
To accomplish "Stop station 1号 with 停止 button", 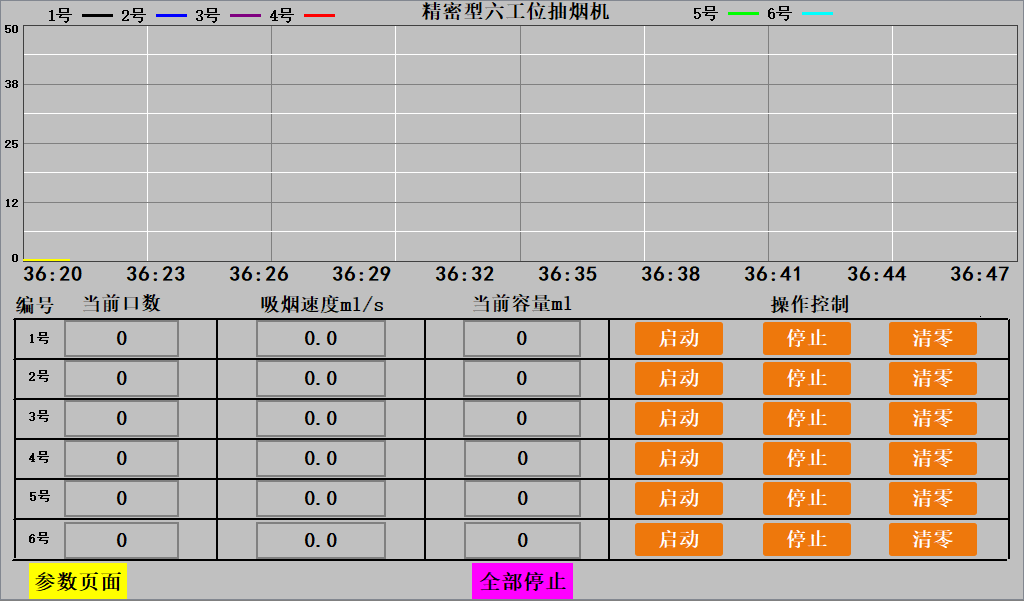I will point(807,338).
